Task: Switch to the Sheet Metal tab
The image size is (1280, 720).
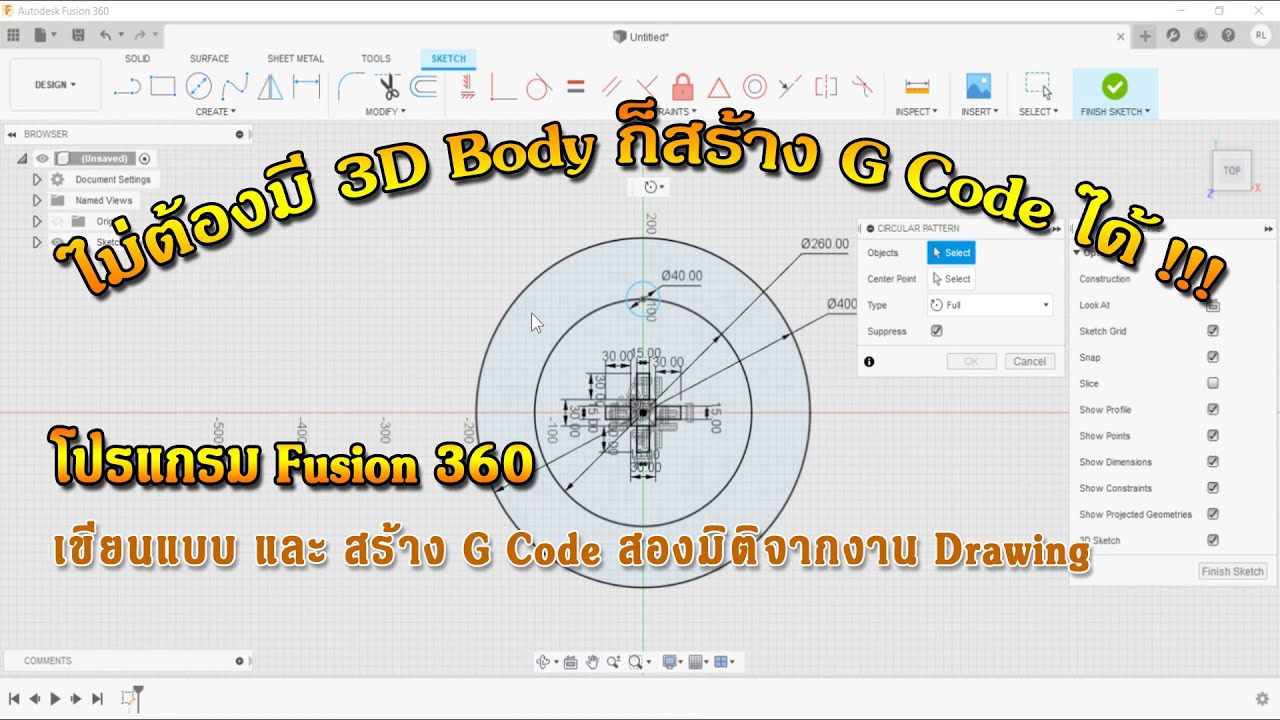Action: point(295,59)
